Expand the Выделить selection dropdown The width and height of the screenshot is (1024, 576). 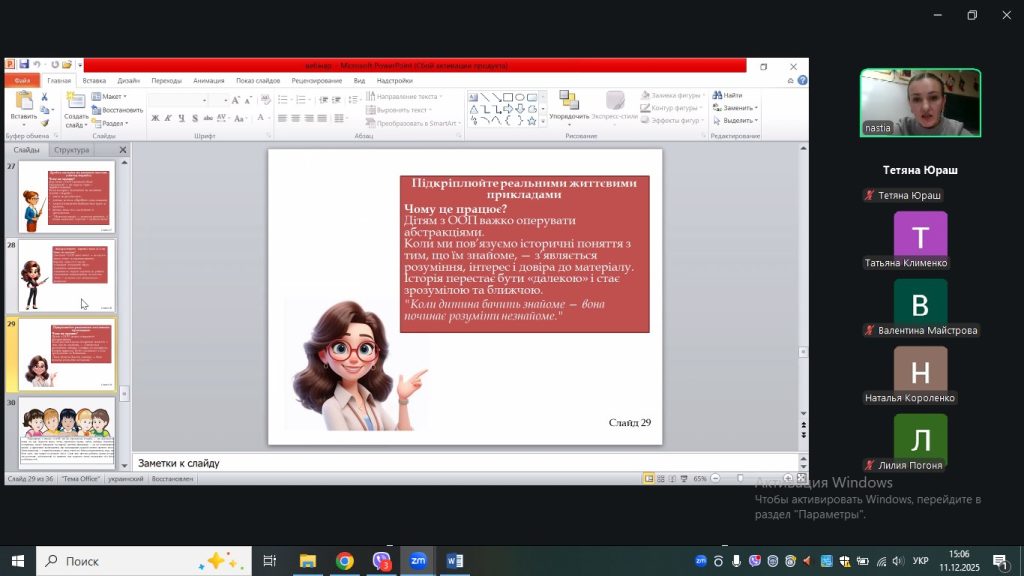(x=736, y=121)
